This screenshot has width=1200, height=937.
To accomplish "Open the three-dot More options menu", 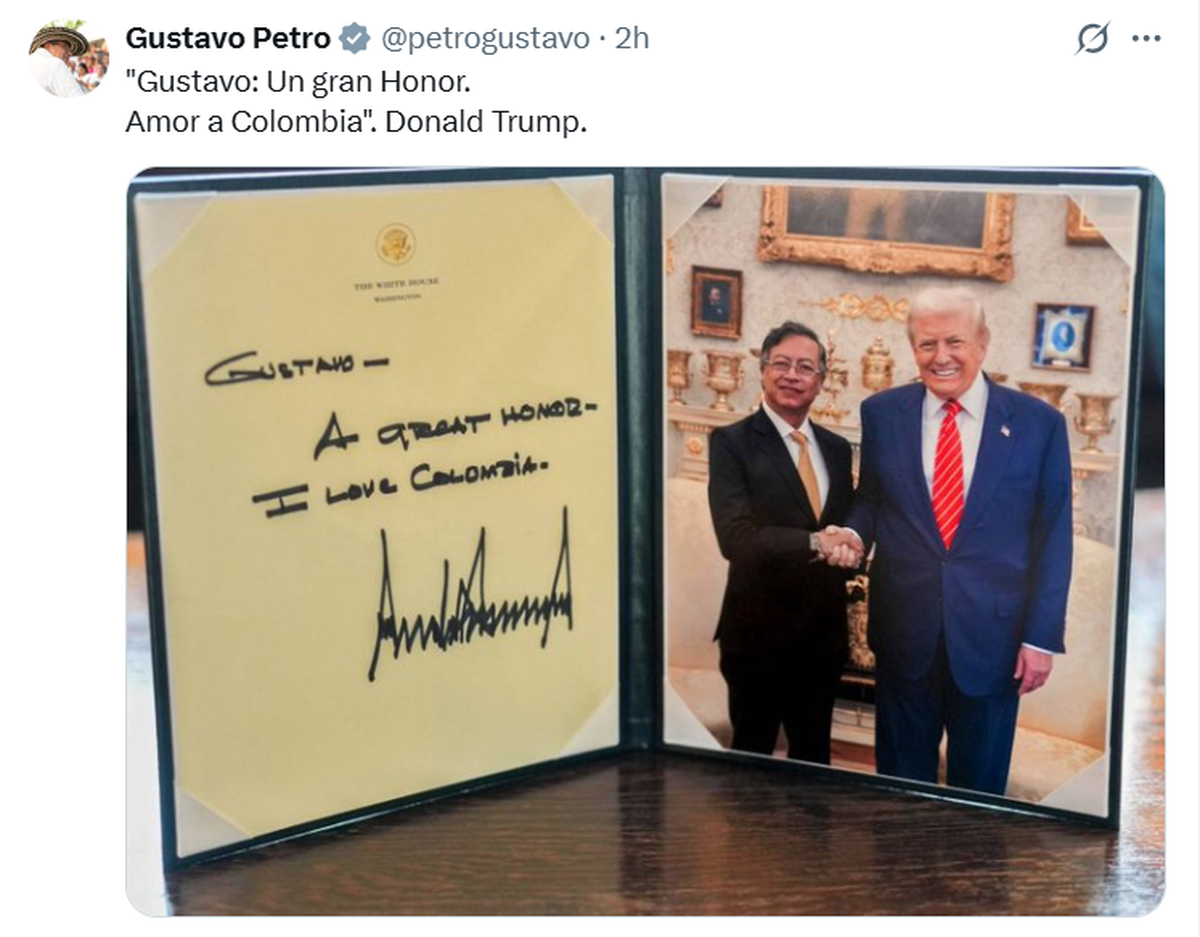I will click(x=1146, y=39).
